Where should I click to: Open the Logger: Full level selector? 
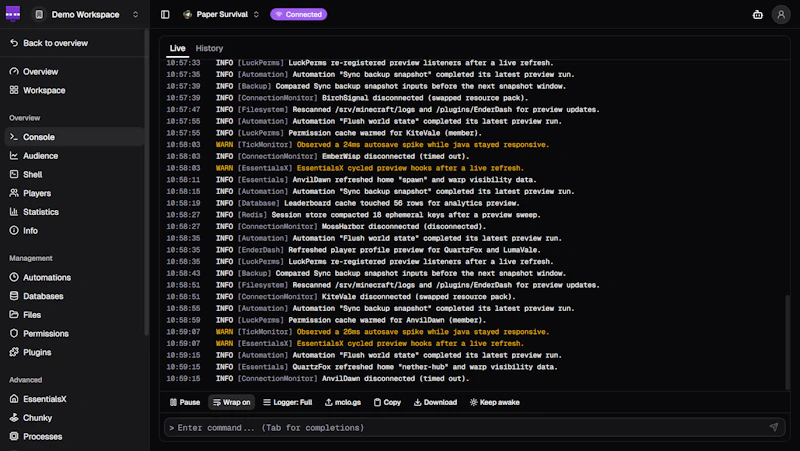coord(287,403)
